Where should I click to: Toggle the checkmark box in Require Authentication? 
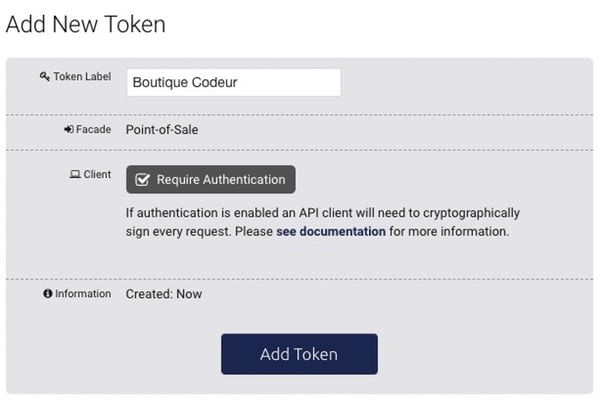(x=142, y=180)
